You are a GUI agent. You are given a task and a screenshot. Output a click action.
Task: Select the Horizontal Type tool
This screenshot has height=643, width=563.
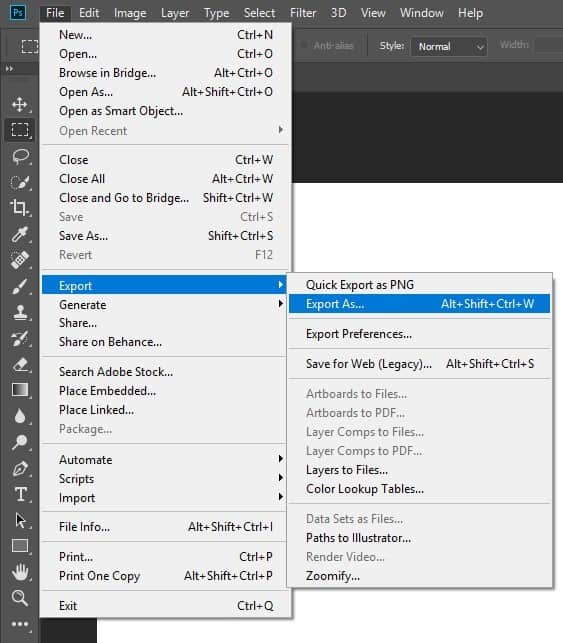[x=20, y=494]
